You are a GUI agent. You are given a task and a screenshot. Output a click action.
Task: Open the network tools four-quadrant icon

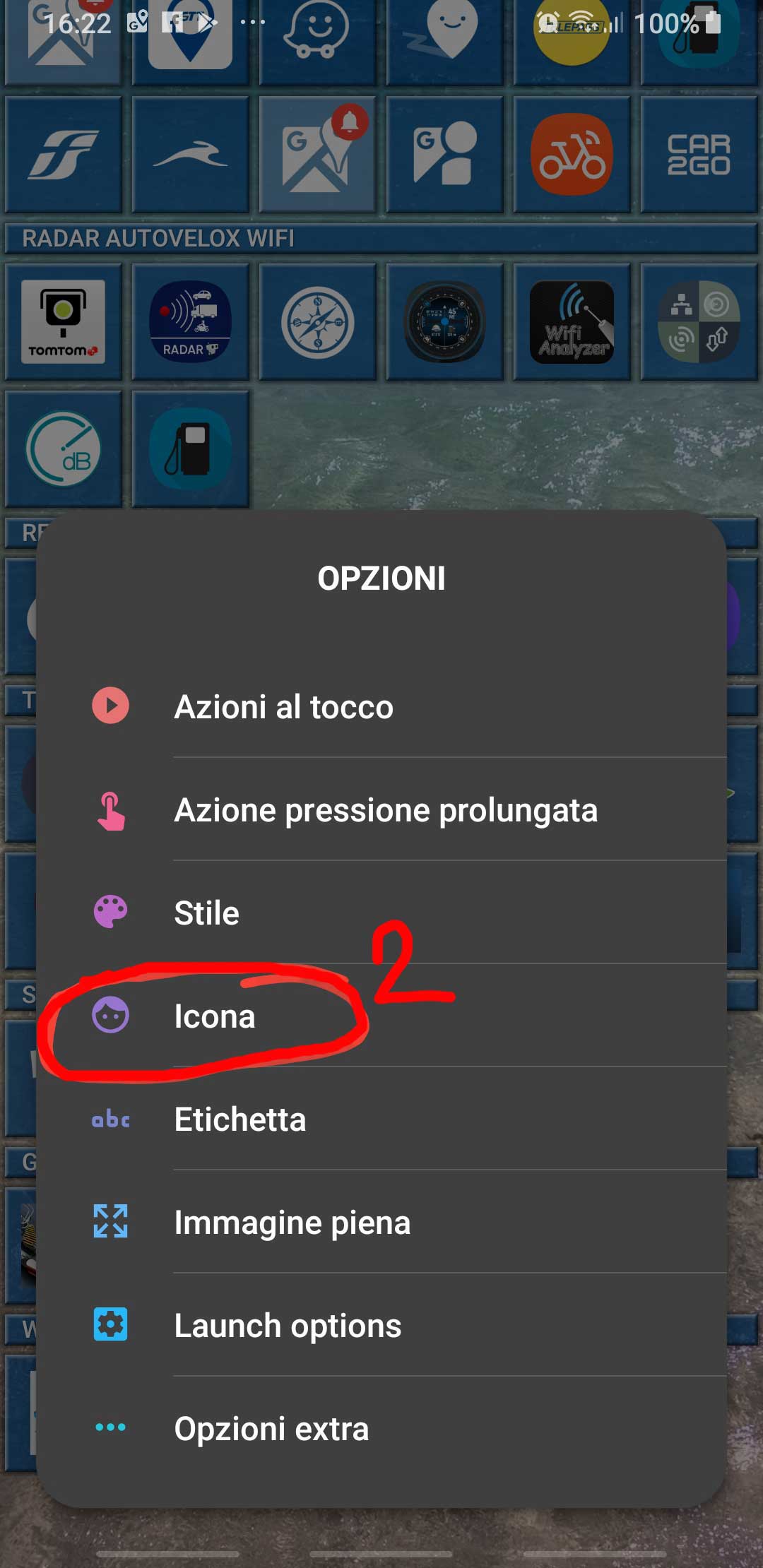point(699,322)
